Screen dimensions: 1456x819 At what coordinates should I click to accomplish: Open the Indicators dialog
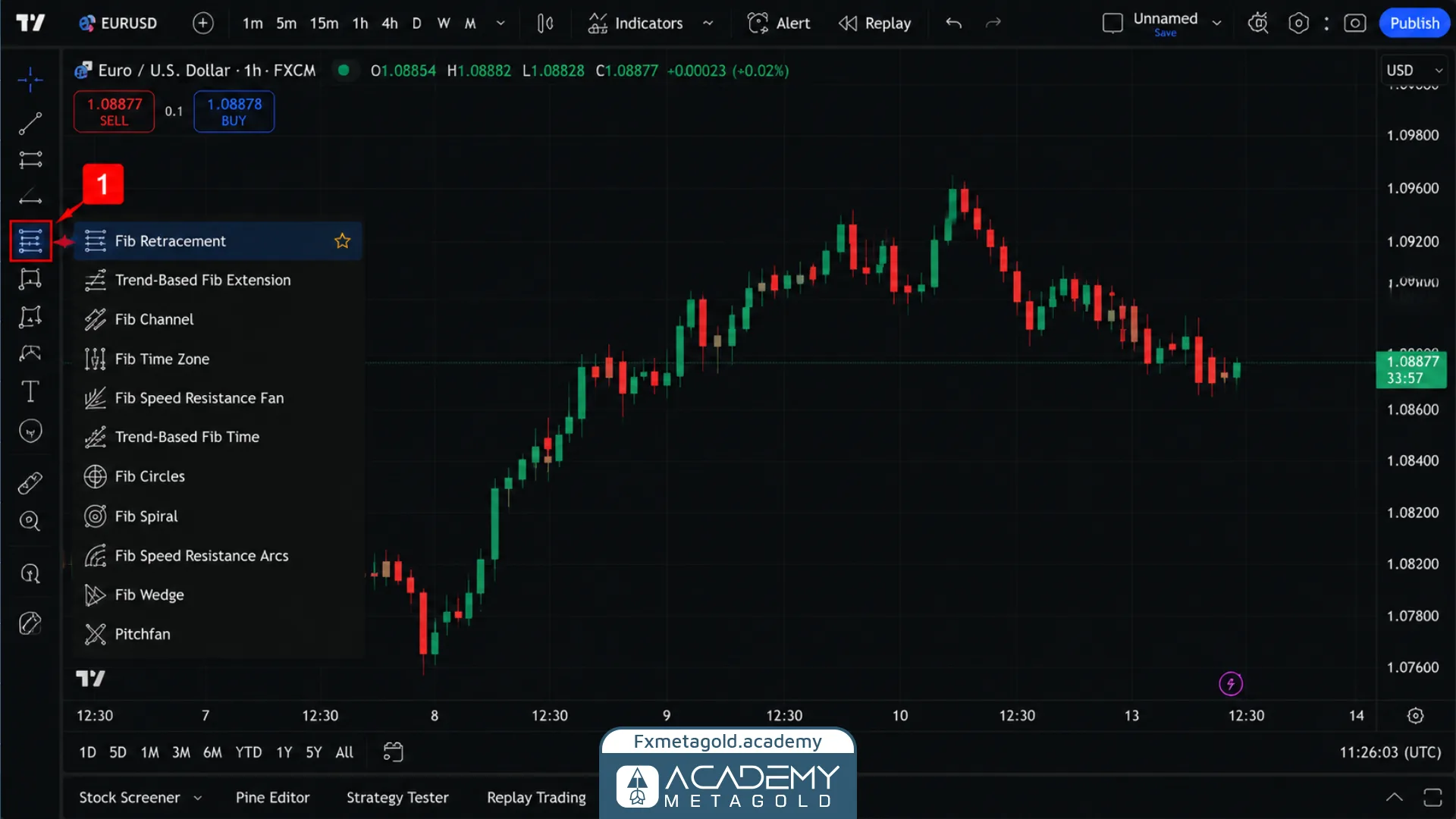pos(635,24)
